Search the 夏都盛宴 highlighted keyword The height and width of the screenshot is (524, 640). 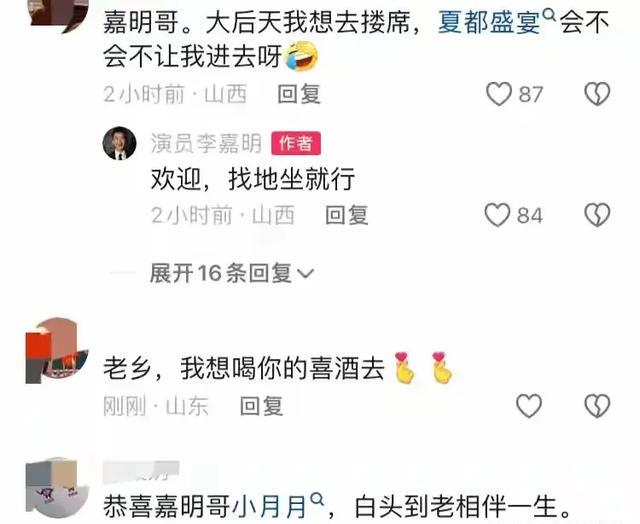tap(489, 22)
